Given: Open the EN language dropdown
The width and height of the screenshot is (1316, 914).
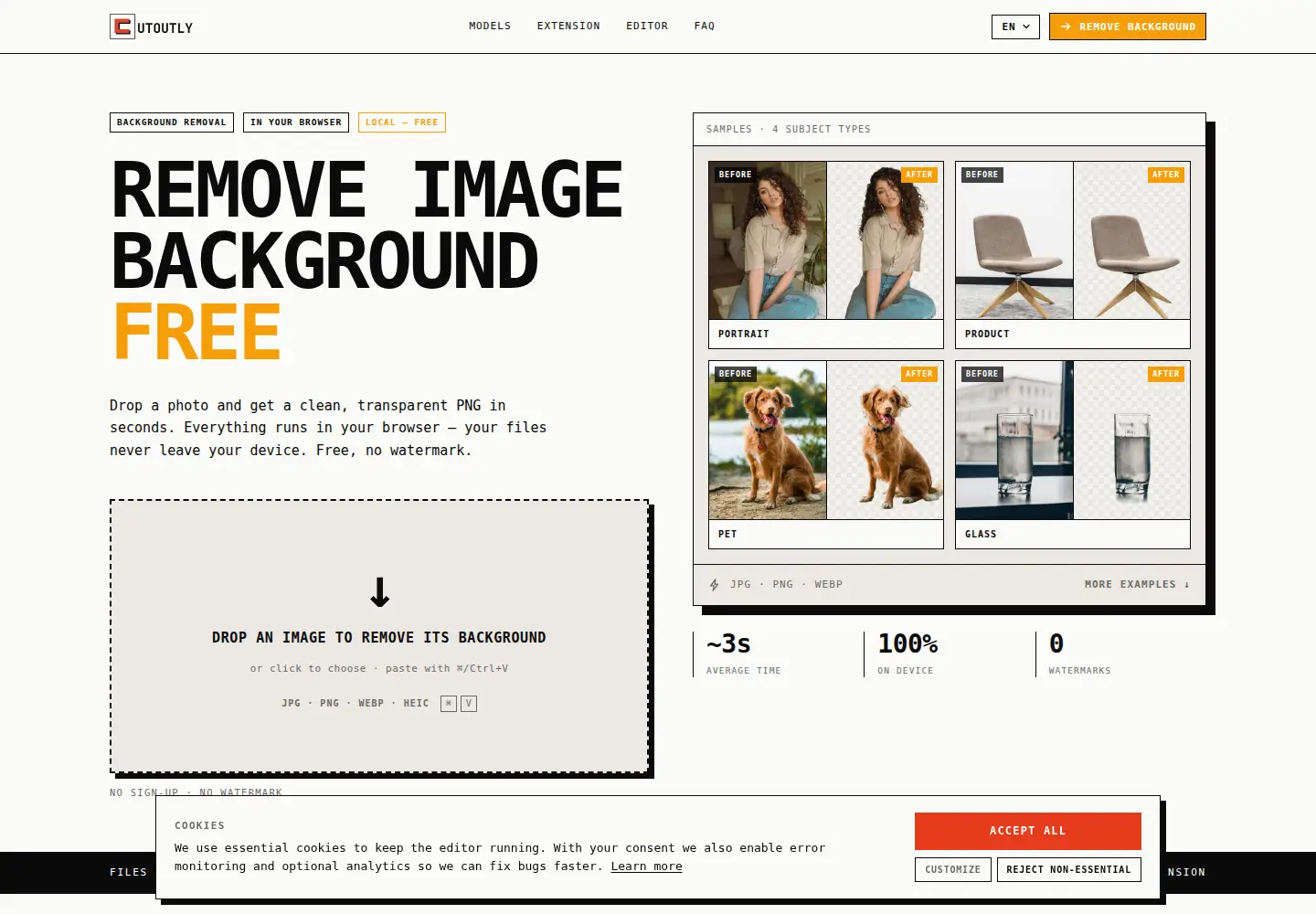Looking at the screenshot, I should click(x=1015, y=27).
